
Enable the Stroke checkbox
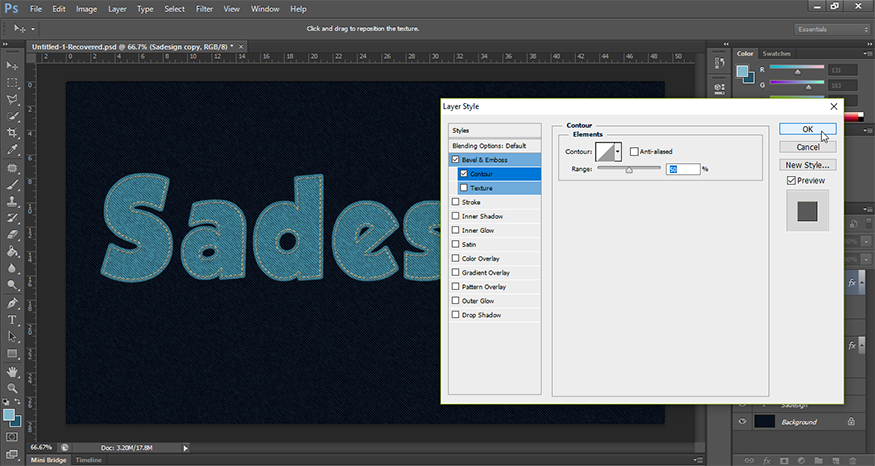pos(455,202)
